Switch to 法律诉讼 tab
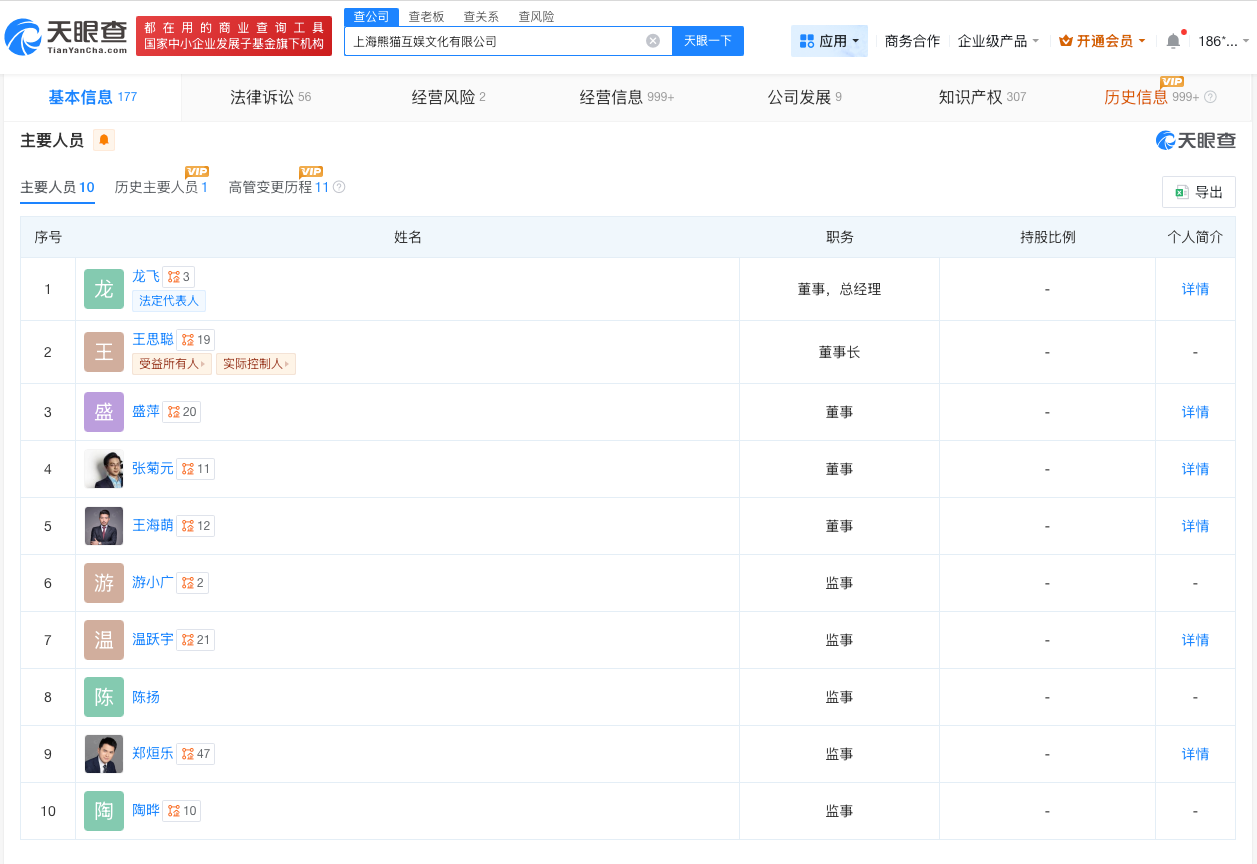Screen dimensions: 1257x864 pos(270,97)
